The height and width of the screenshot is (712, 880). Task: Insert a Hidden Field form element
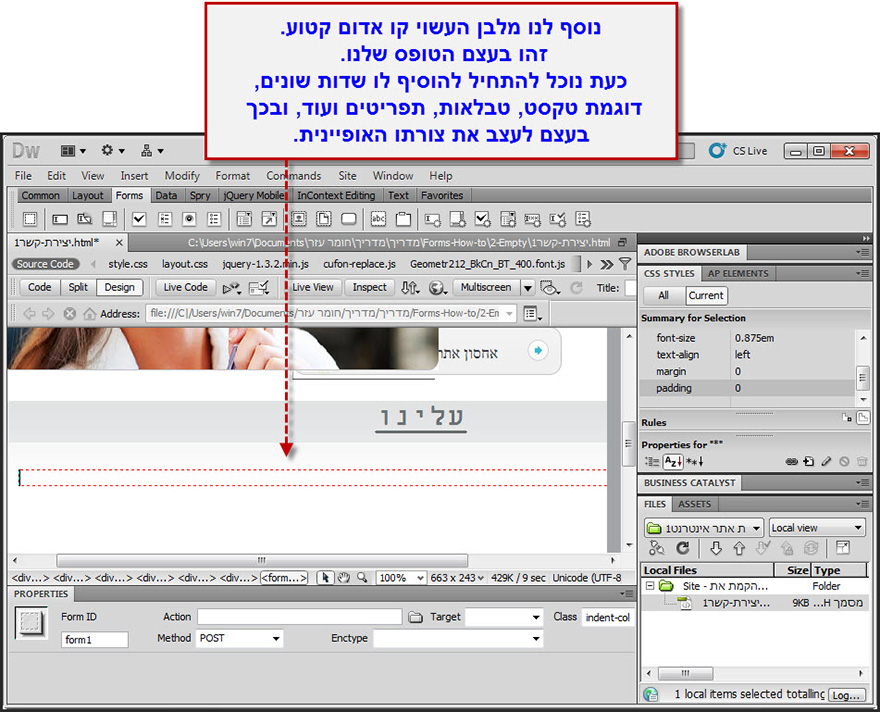point(84,219)
